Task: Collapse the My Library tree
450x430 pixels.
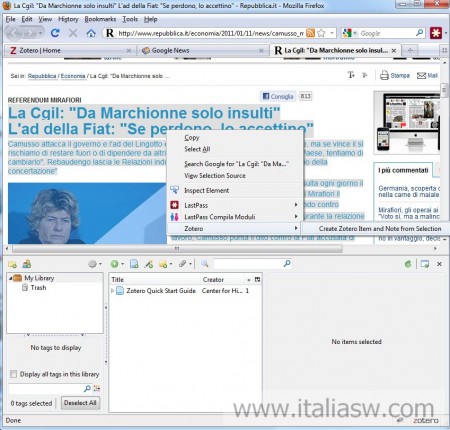Action: 10,278
